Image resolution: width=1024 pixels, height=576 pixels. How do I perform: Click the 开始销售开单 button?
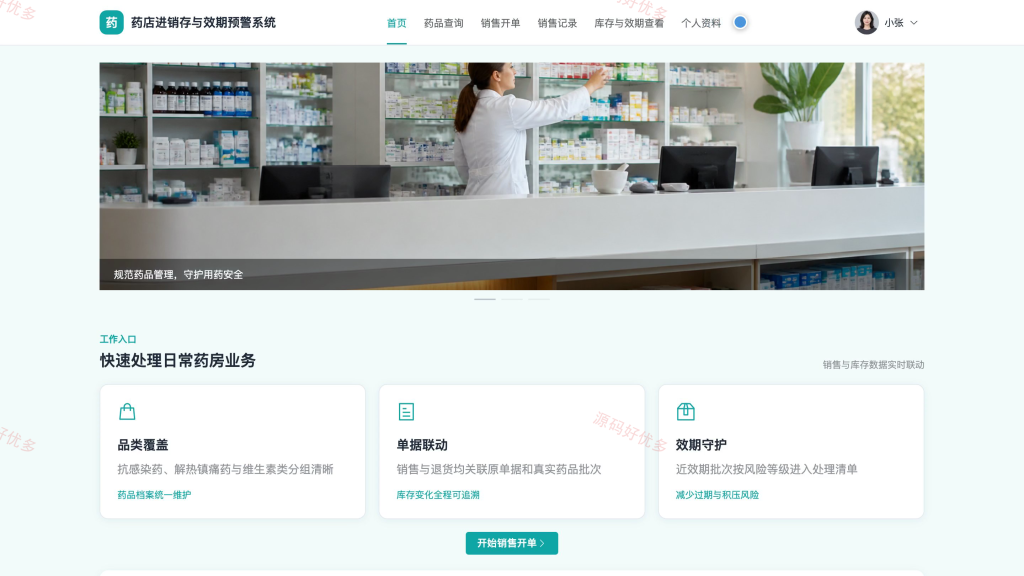511,543
